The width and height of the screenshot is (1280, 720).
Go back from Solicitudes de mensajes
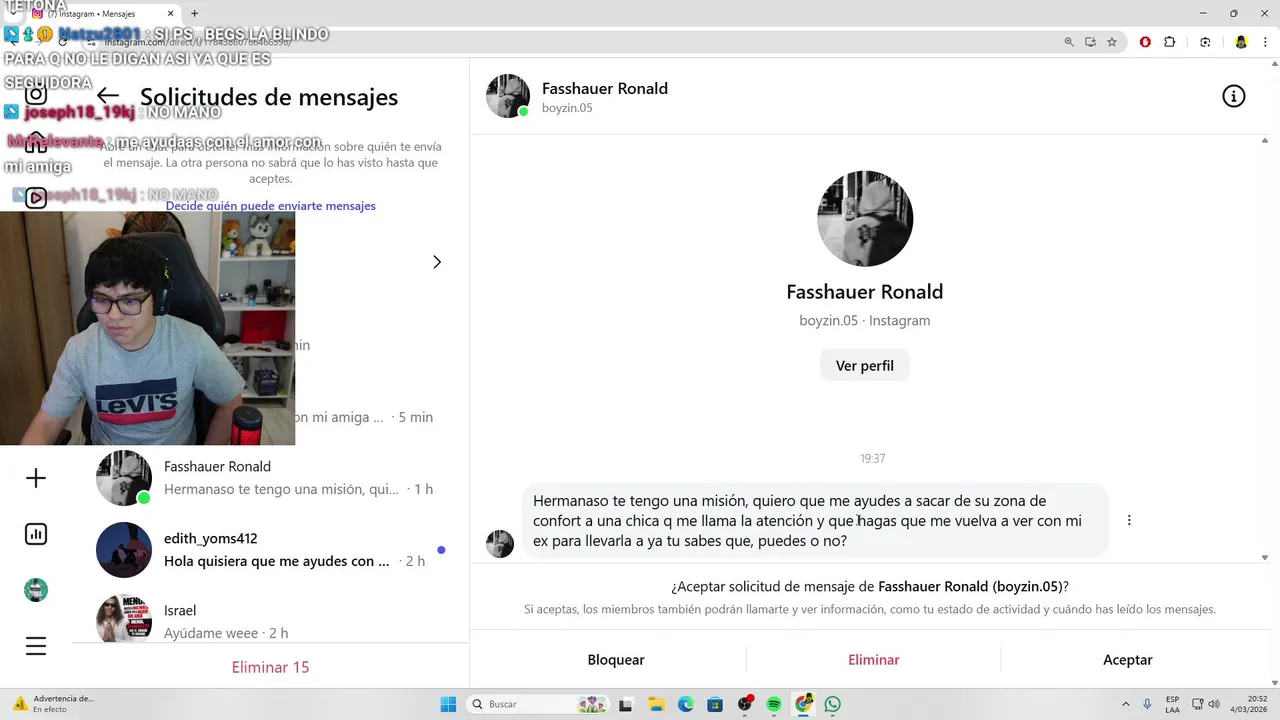[108, 96]
